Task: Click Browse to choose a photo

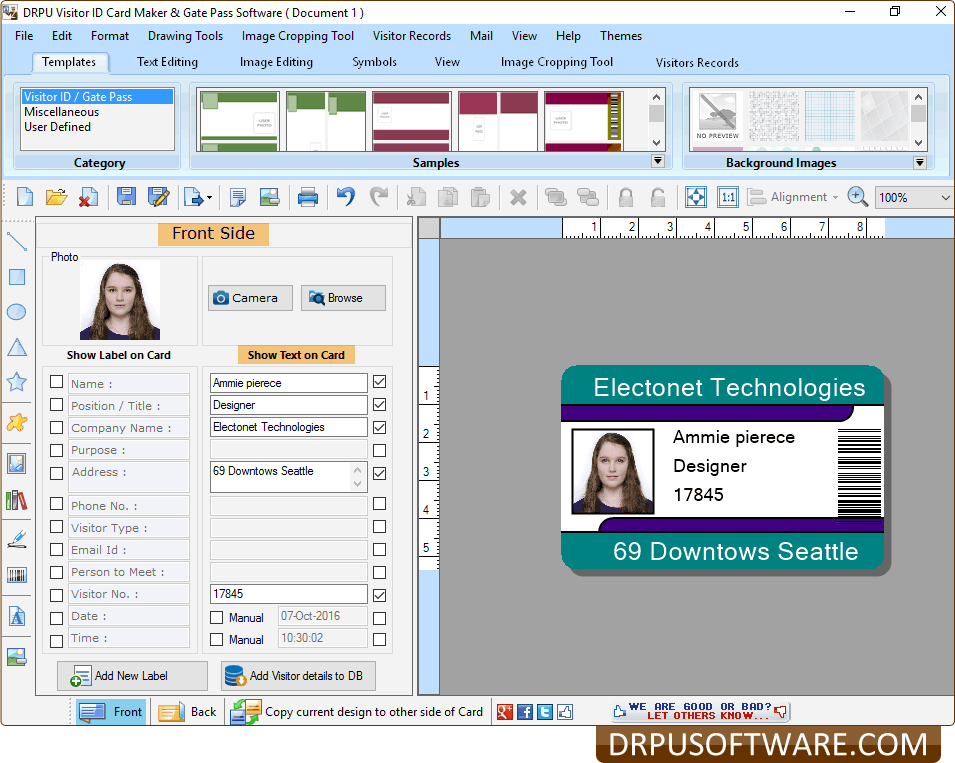Action: point(343,297)
